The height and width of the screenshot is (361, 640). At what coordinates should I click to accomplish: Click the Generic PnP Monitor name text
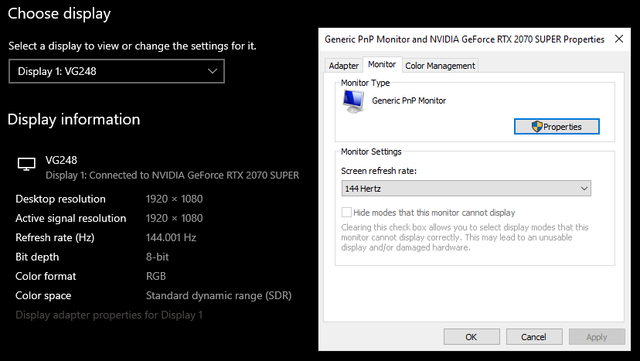pos(409,101)
